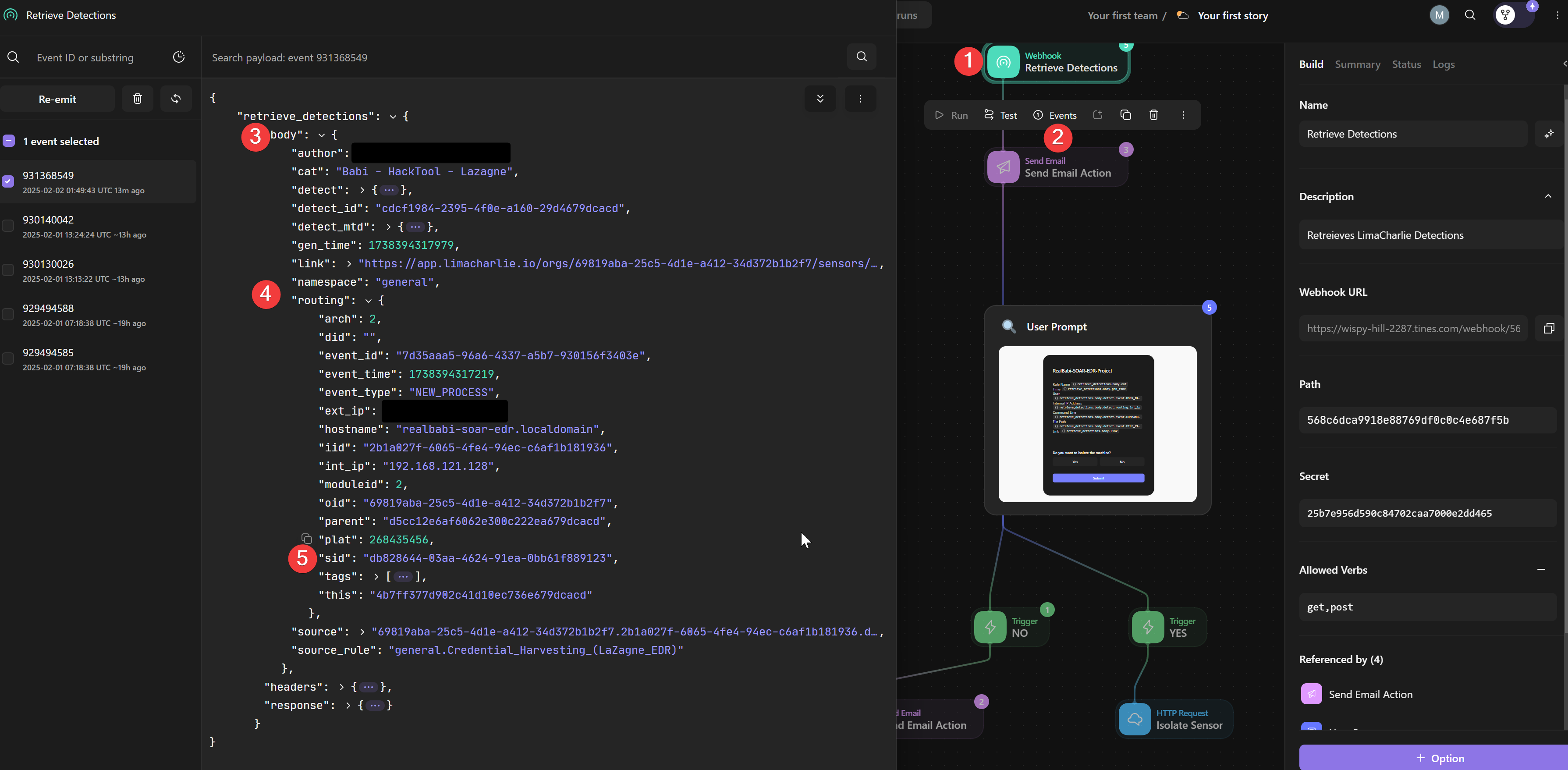This screenshot has width=1568, height=770.
Task: Copy the plat value with copy icon
Action: pos(307,539)
